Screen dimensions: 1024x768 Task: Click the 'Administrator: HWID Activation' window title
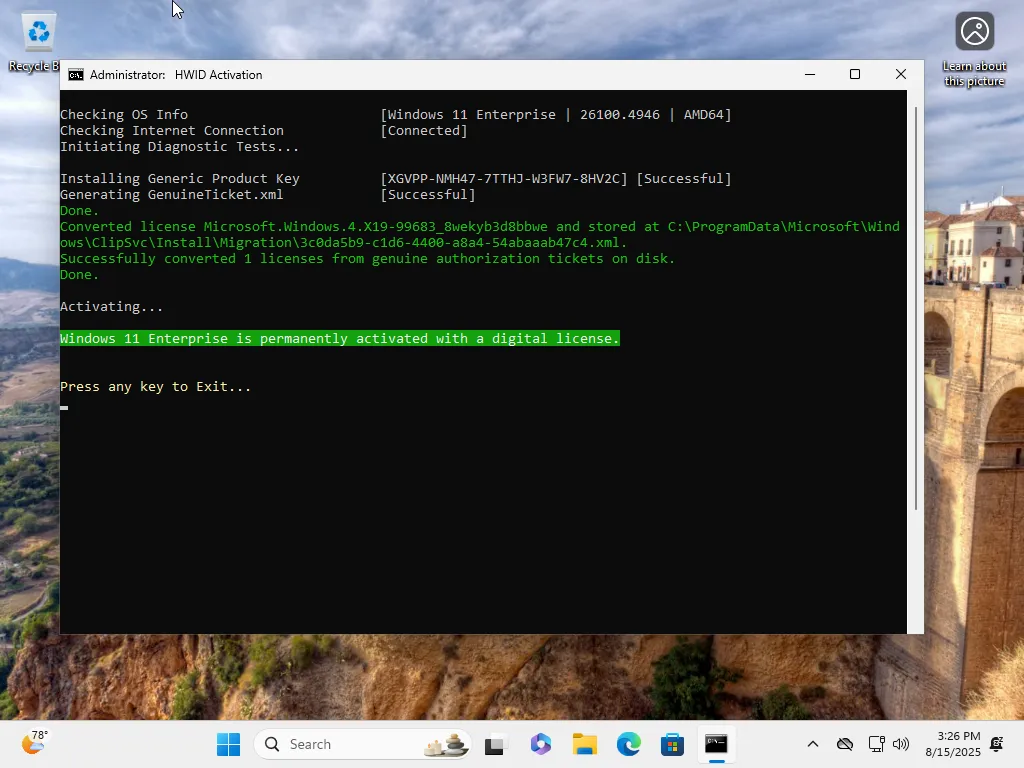coord(176,75)
